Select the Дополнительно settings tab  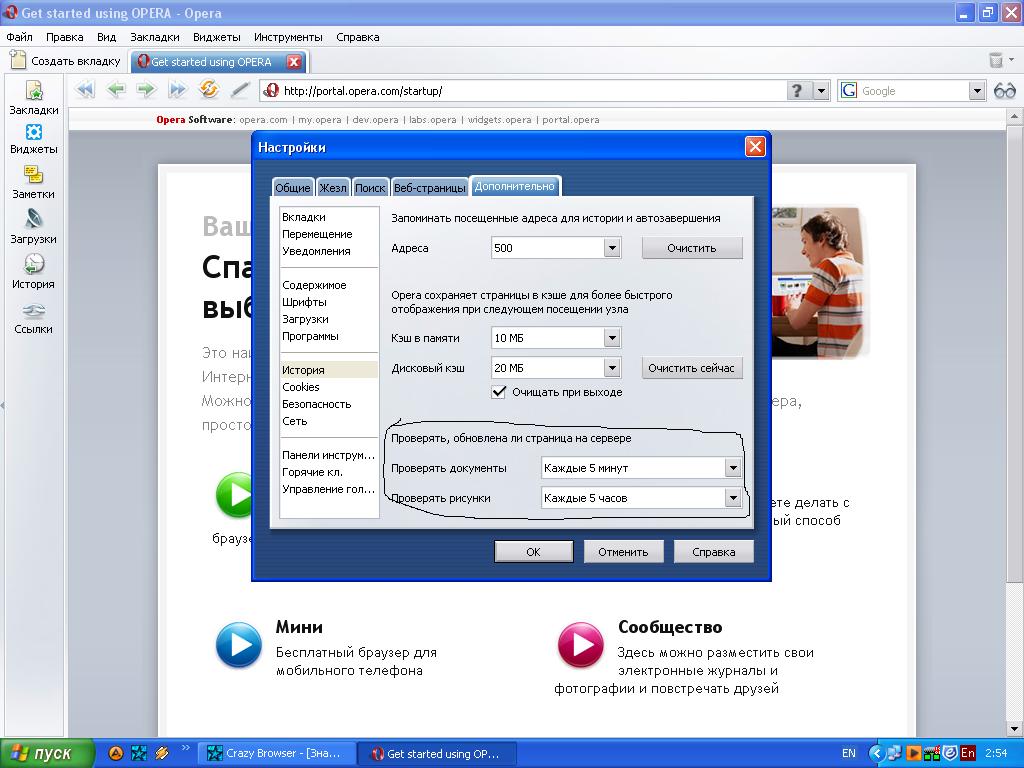pos(515,186)
